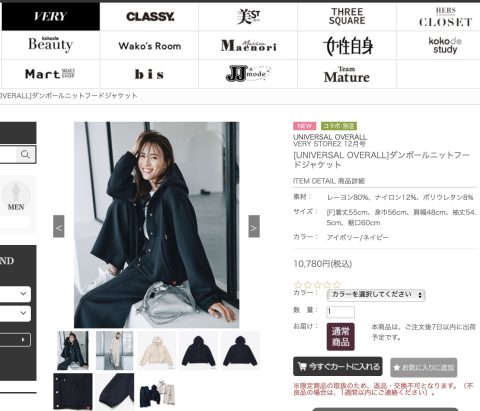Image resolution: width=480 pixels, height=411 pixels.
Task: Select the MEN category icon
Action: (15, 197)
